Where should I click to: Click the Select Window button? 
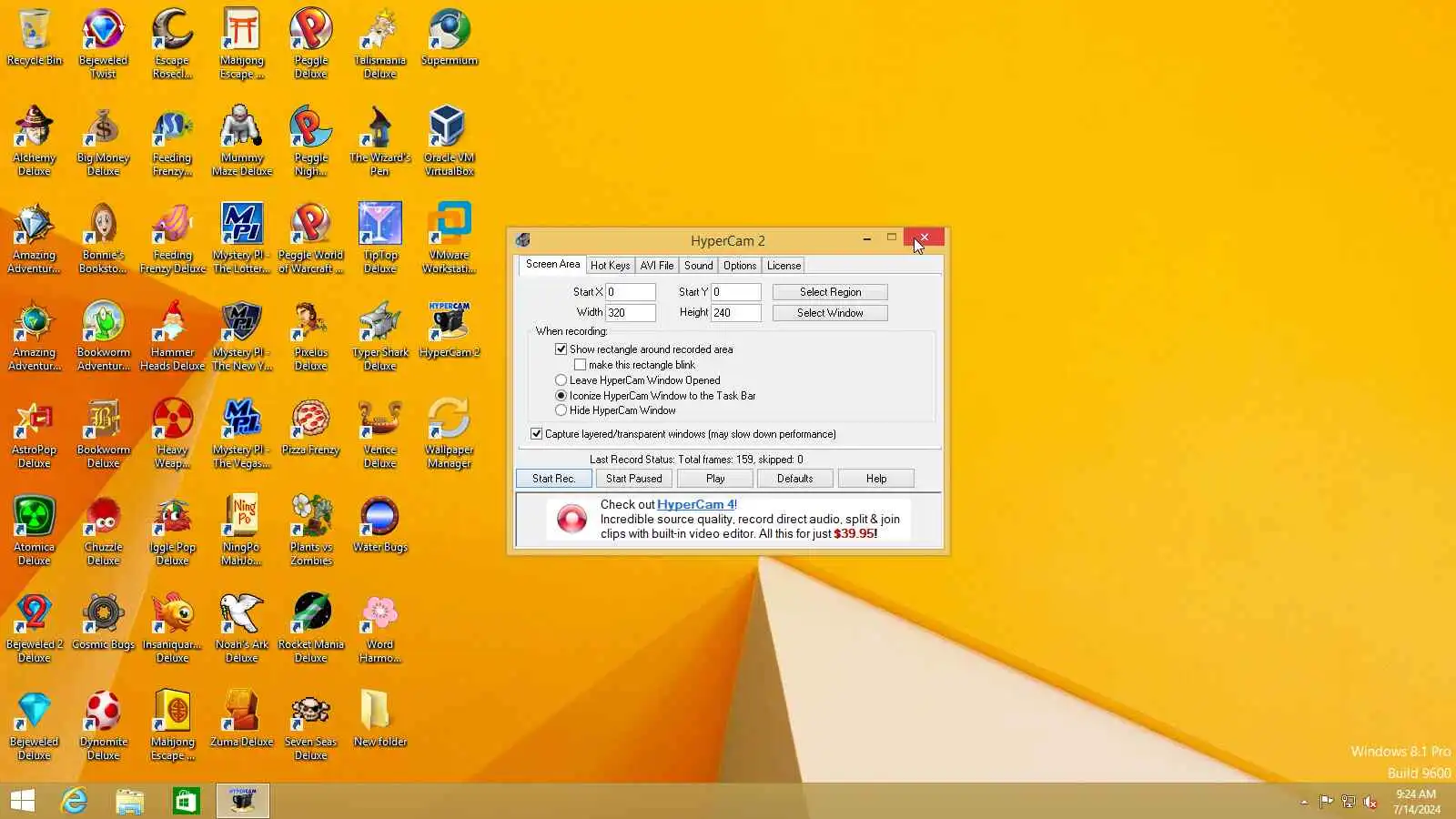830,313
